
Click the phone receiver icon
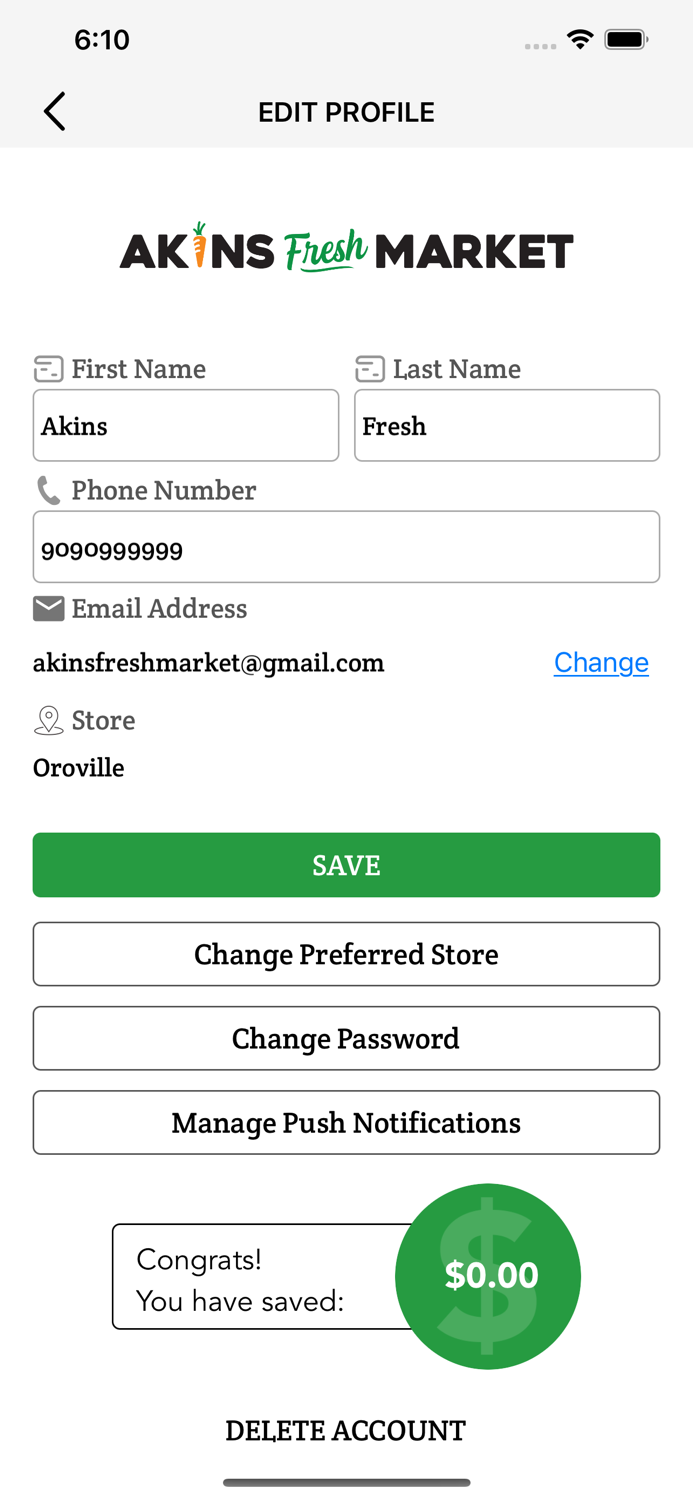coord(47,489)
